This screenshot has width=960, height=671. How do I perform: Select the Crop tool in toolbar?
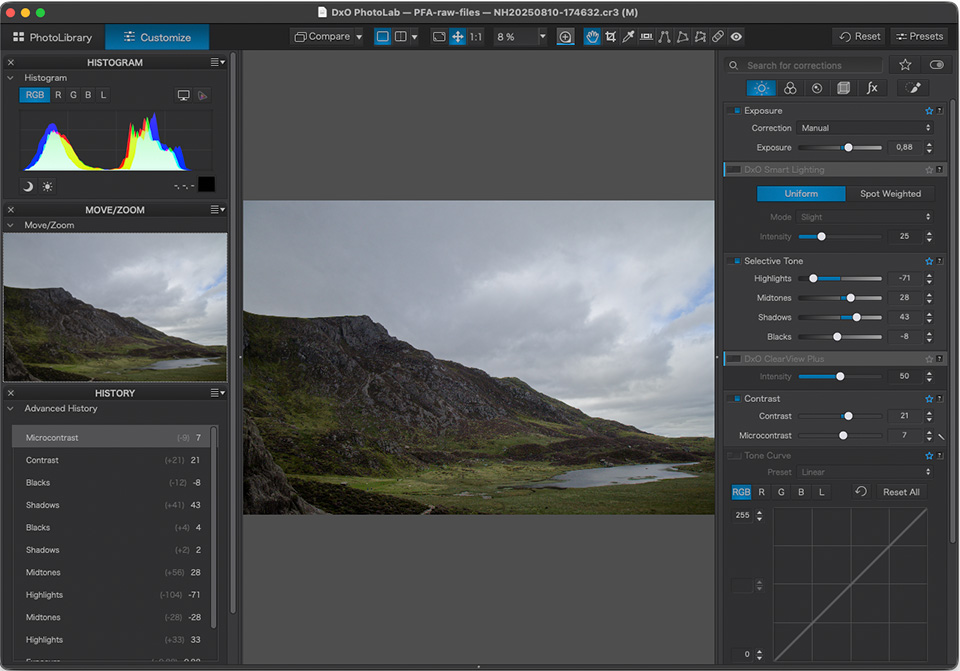[610, 37]
